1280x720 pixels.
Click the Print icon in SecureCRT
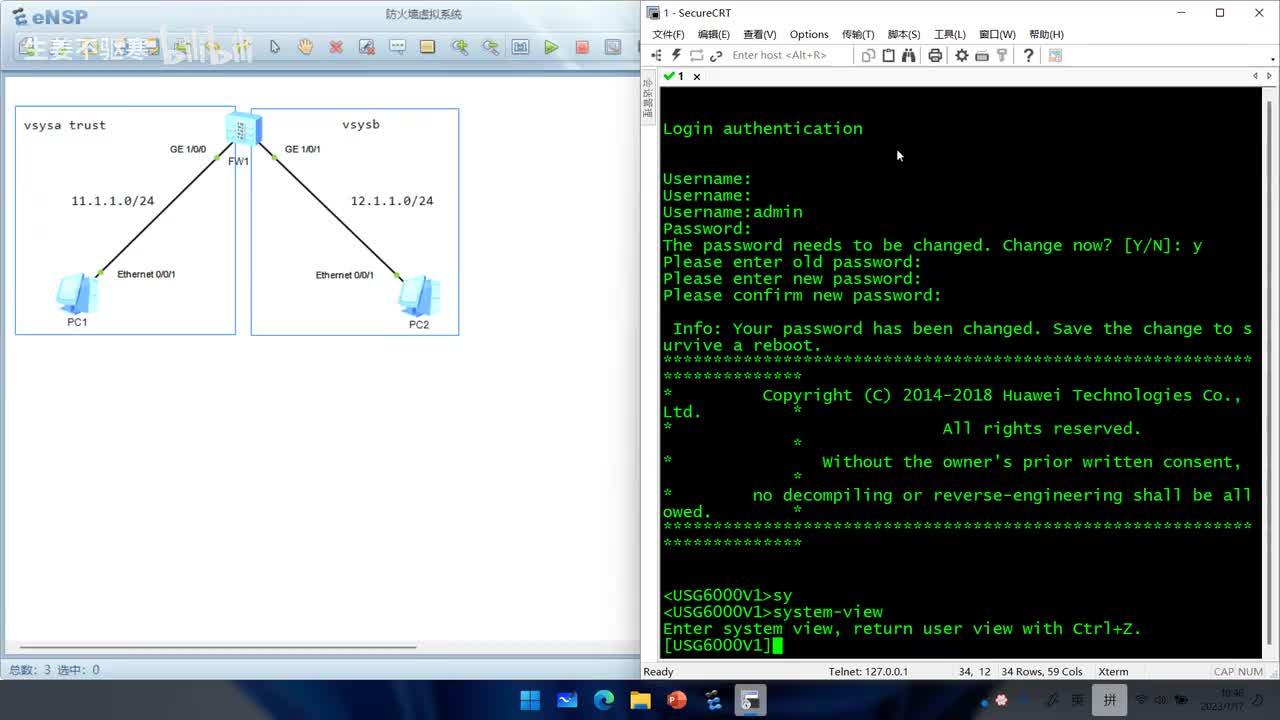coord(935,55)
